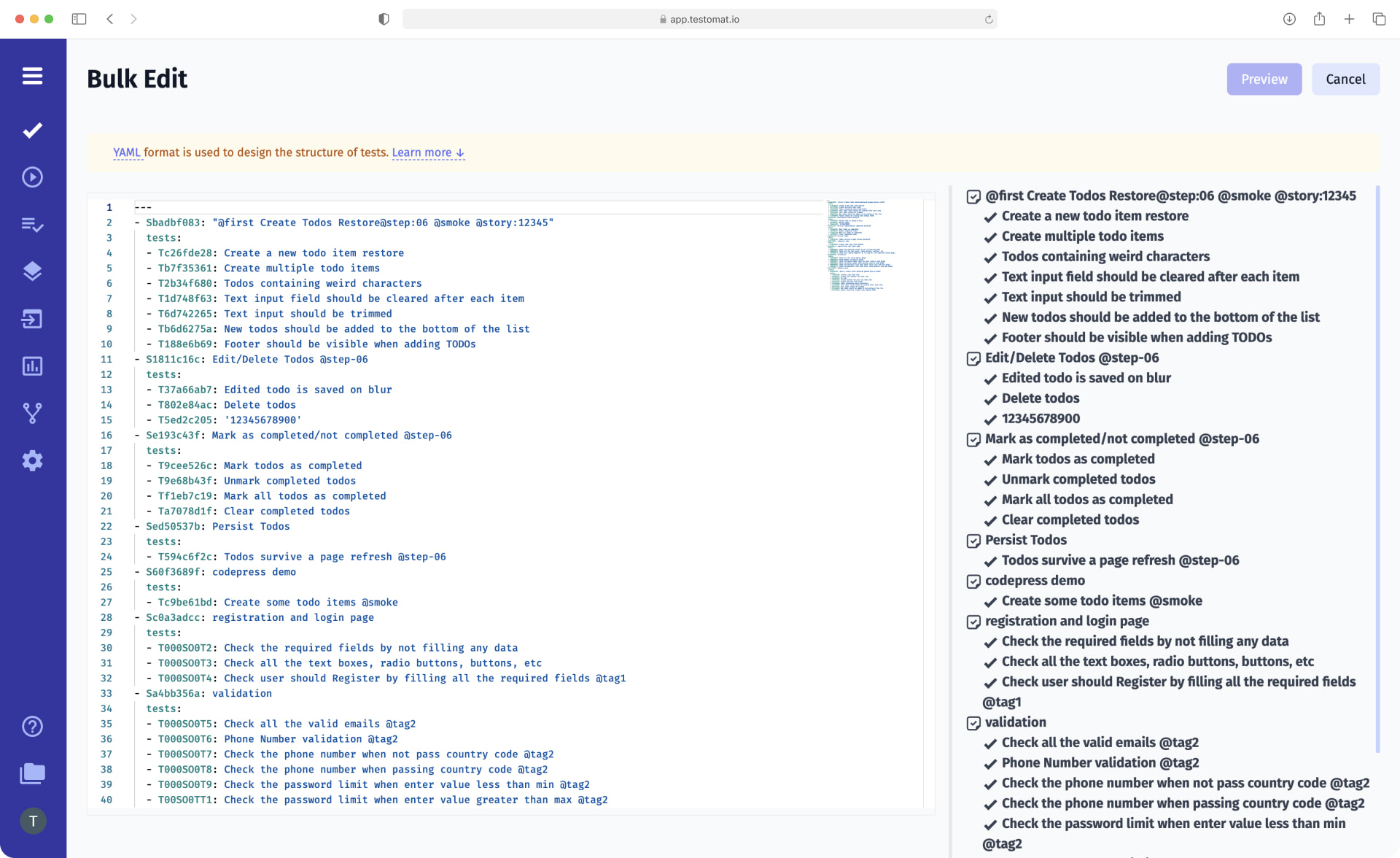Check the validation suite checkbox
The width and height of the screenshot is (1400, 858).
974,722
